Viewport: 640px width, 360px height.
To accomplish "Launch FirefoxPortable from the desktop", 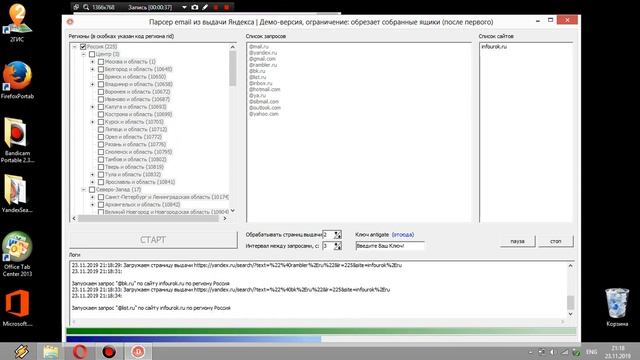I will pos(17,80).
